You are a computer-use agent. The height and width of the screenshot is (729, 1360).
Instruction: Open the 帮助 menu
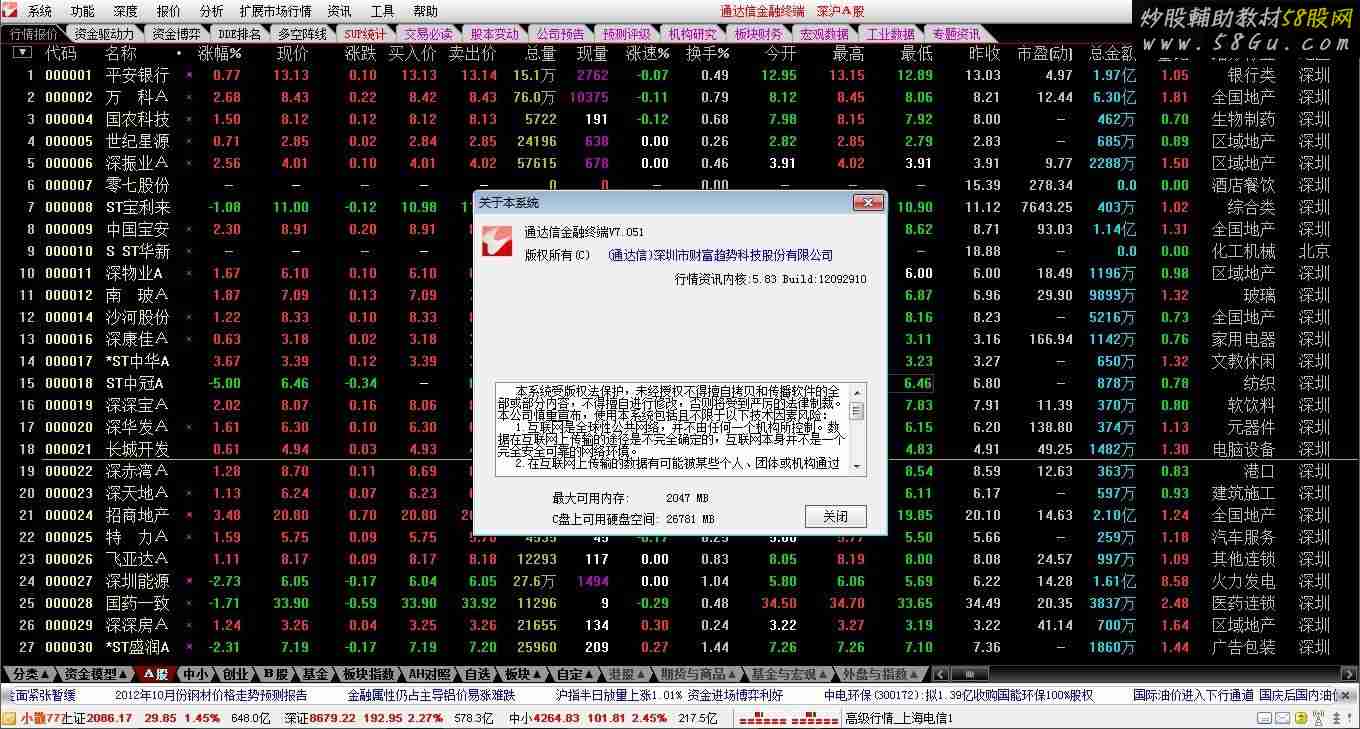[x=426, y=11]
